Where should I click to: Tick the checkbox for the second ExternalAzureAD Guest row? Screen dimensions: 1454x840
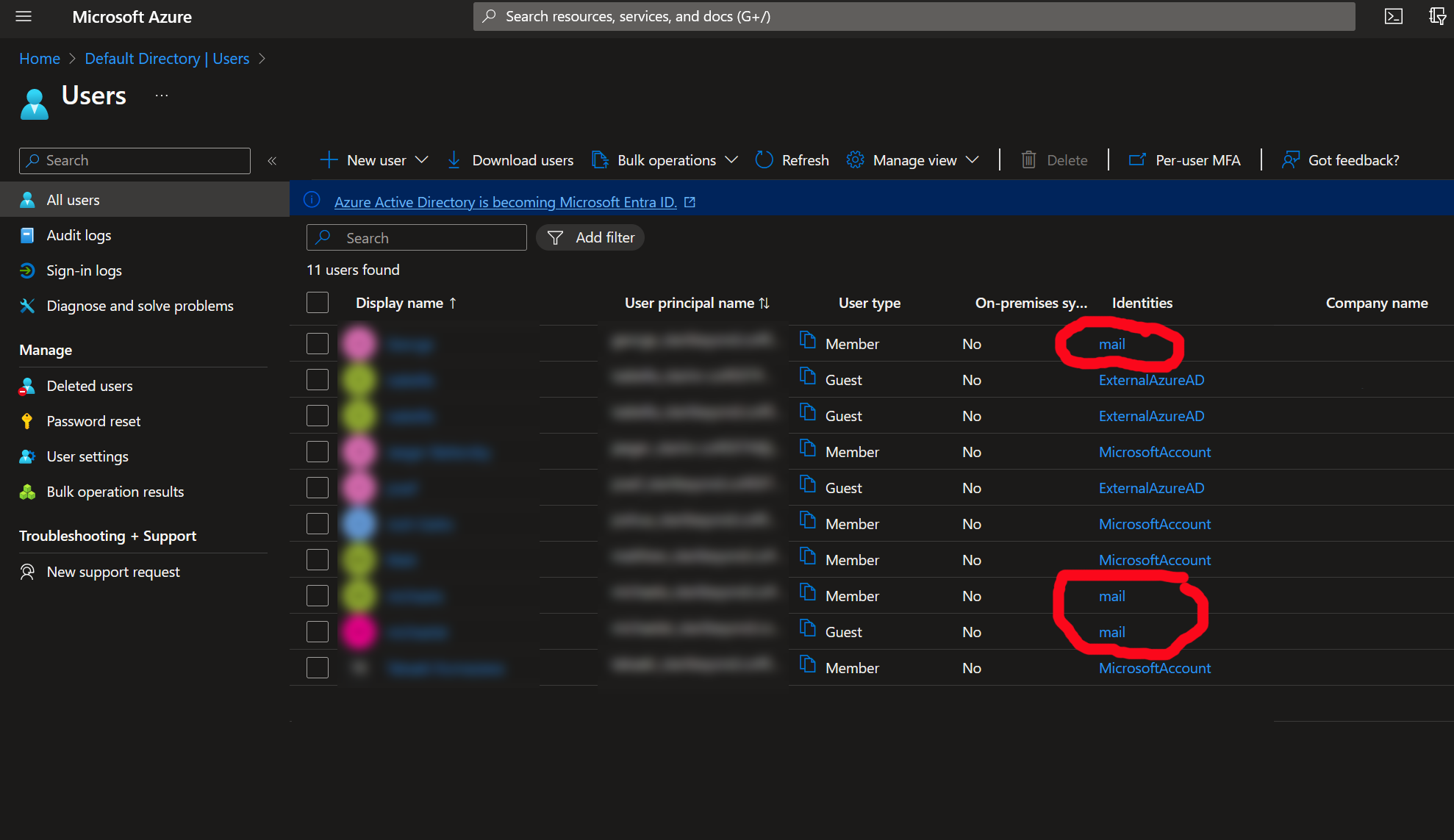[x=318, y=415]
